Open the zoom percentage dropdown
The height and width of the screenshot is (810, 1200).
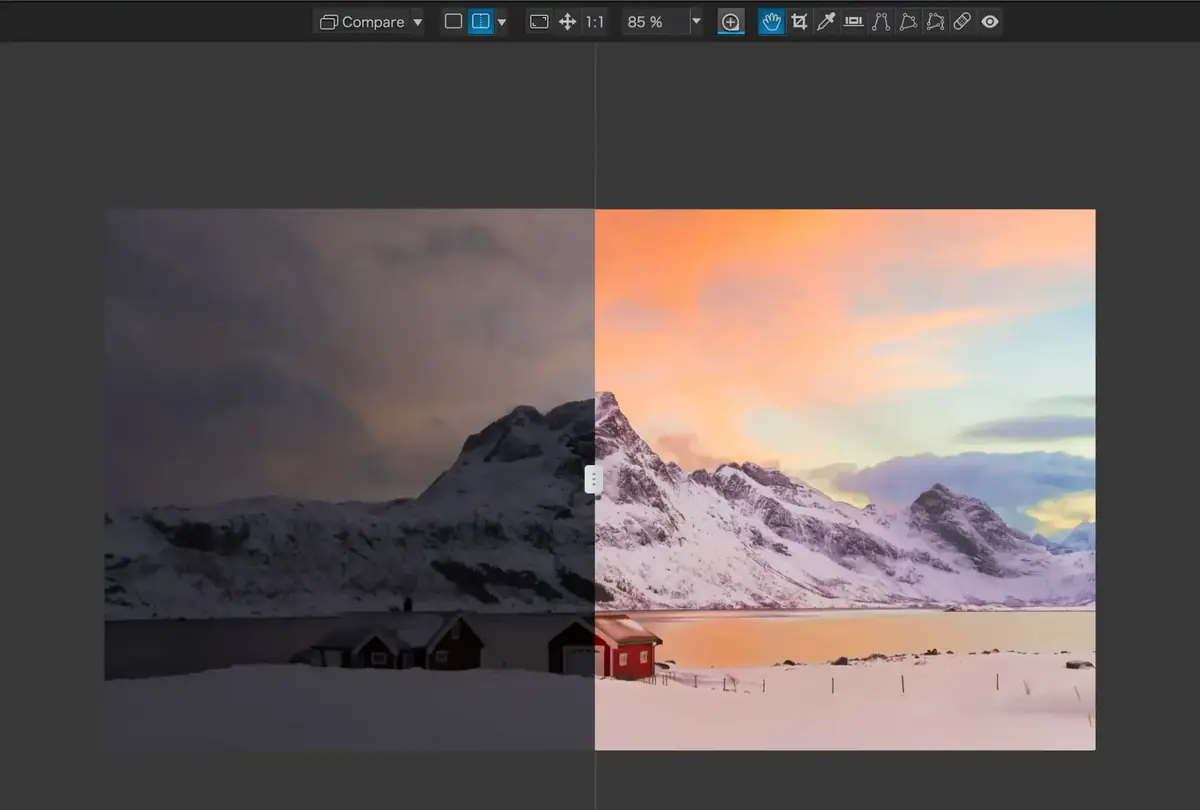pyautogui.click(x=696, y=21)
